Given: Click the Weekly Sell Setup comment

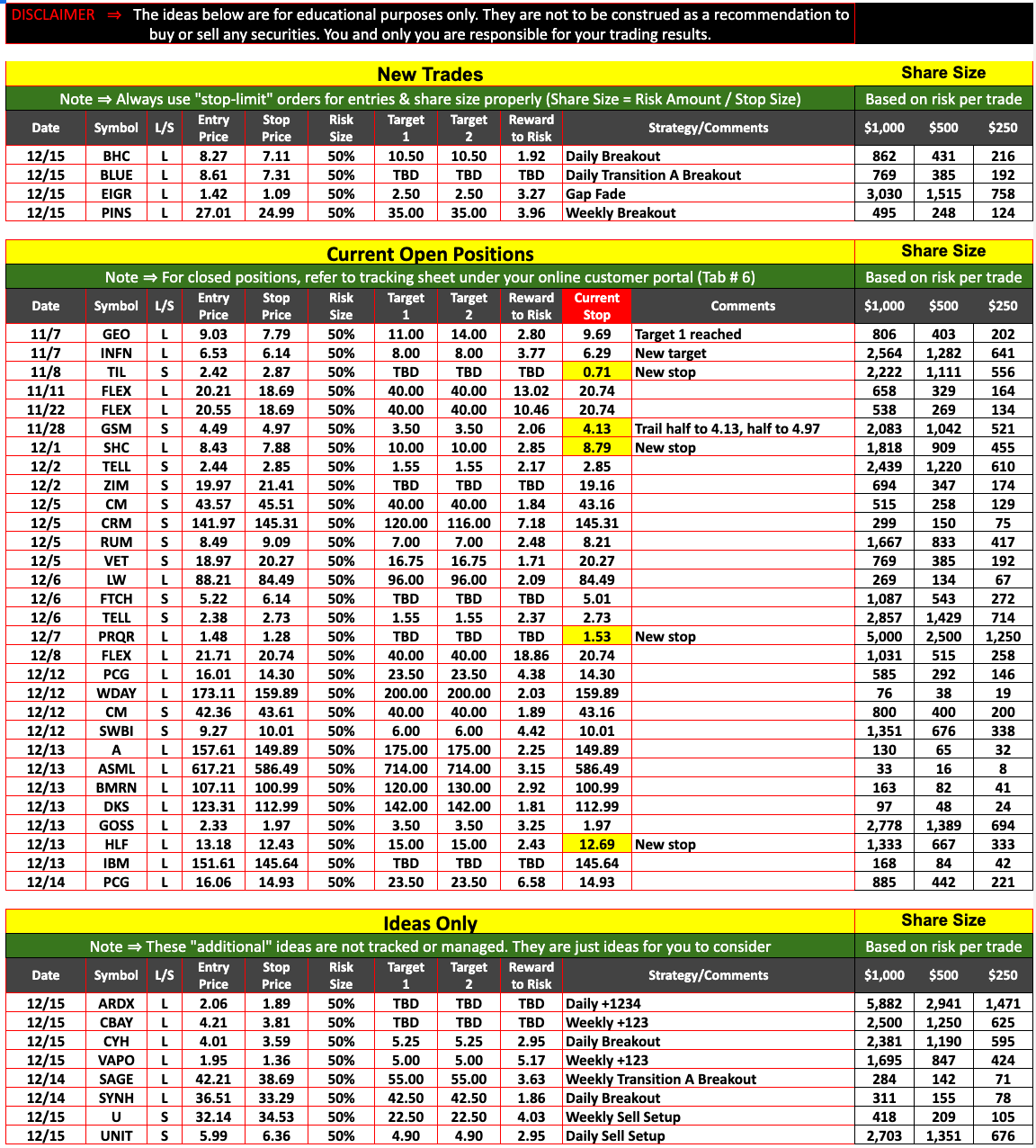Looking at the screenshot, I should [622, 1117].
